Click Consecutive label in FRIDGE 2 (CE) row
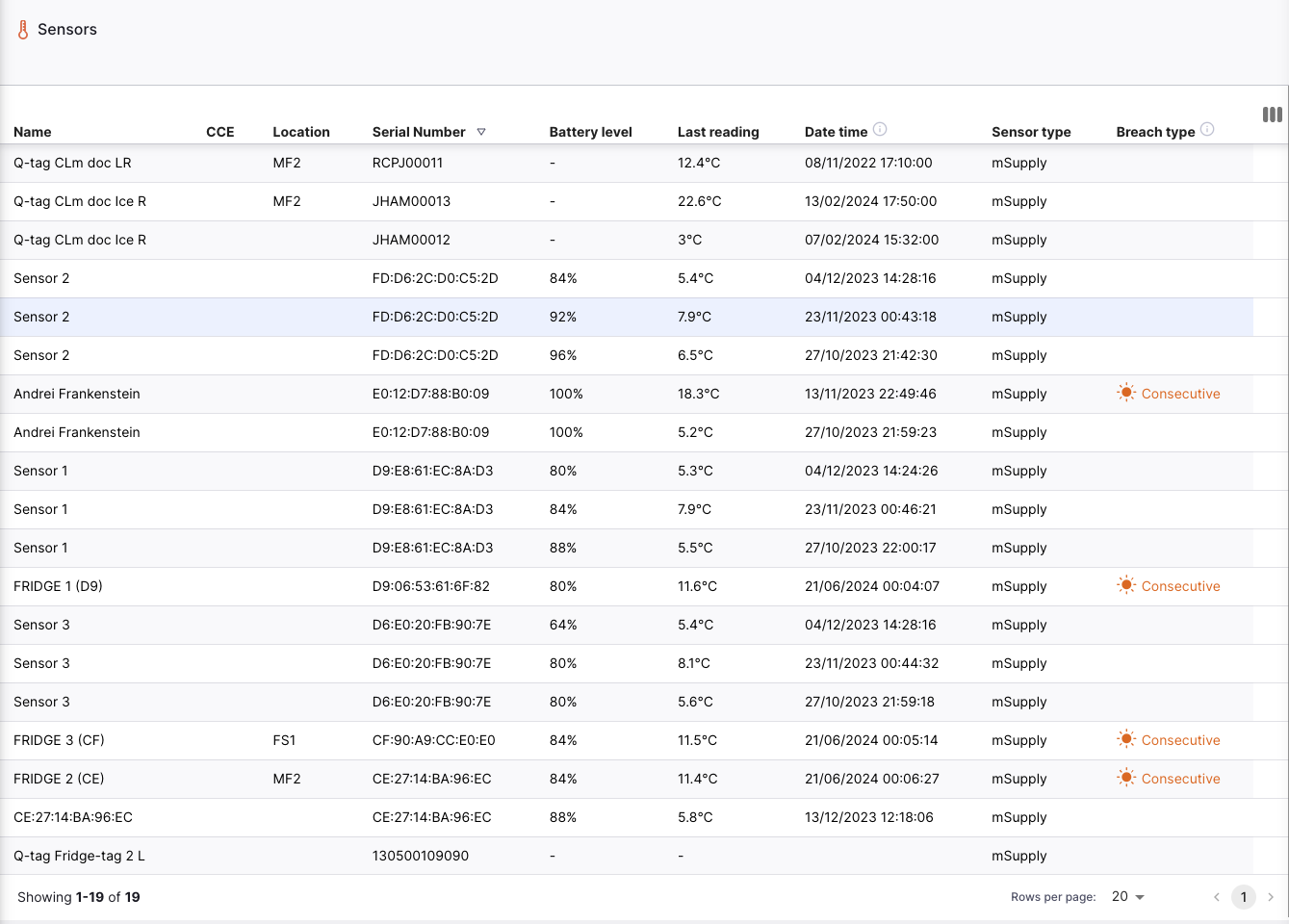1289x924 pixels. (1180, 779)
